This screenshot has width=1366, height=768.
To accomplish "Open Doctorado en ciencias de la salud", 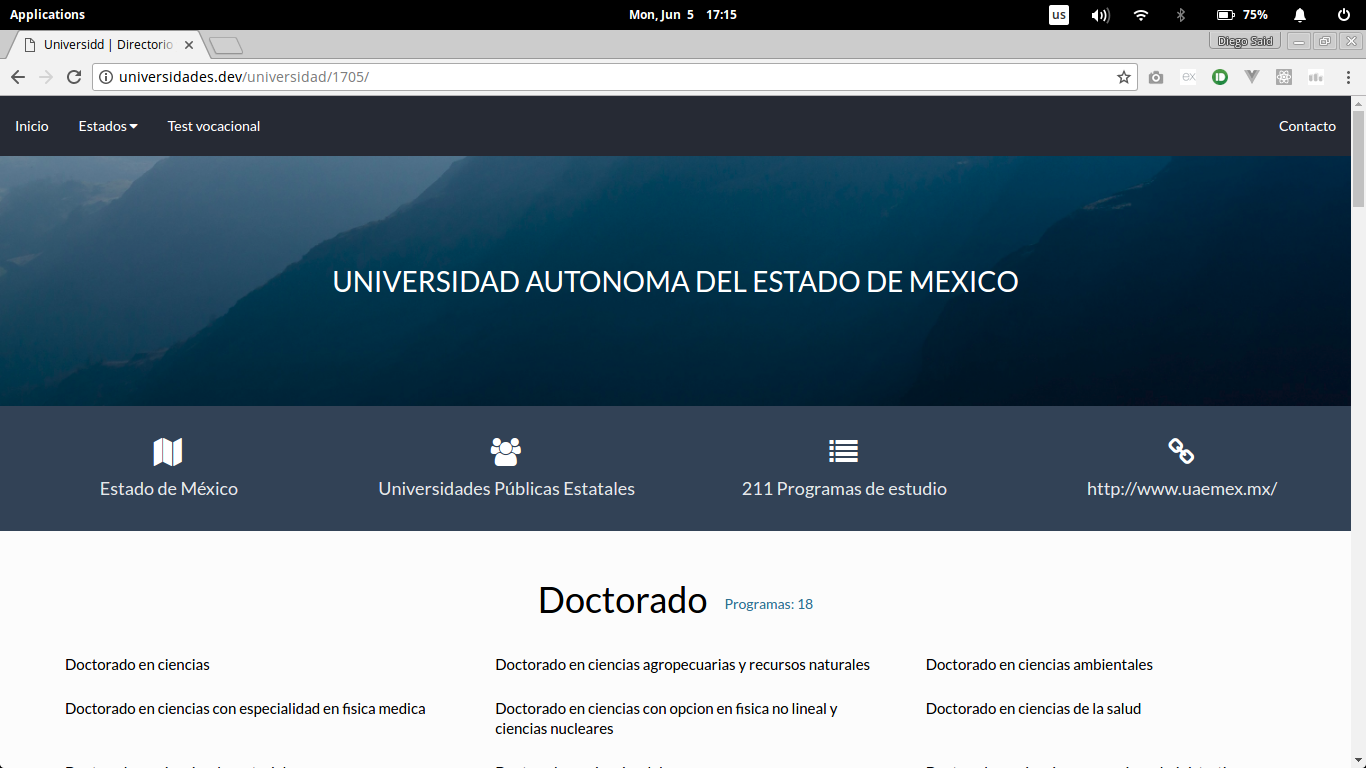I will (x=1033, y=708).
